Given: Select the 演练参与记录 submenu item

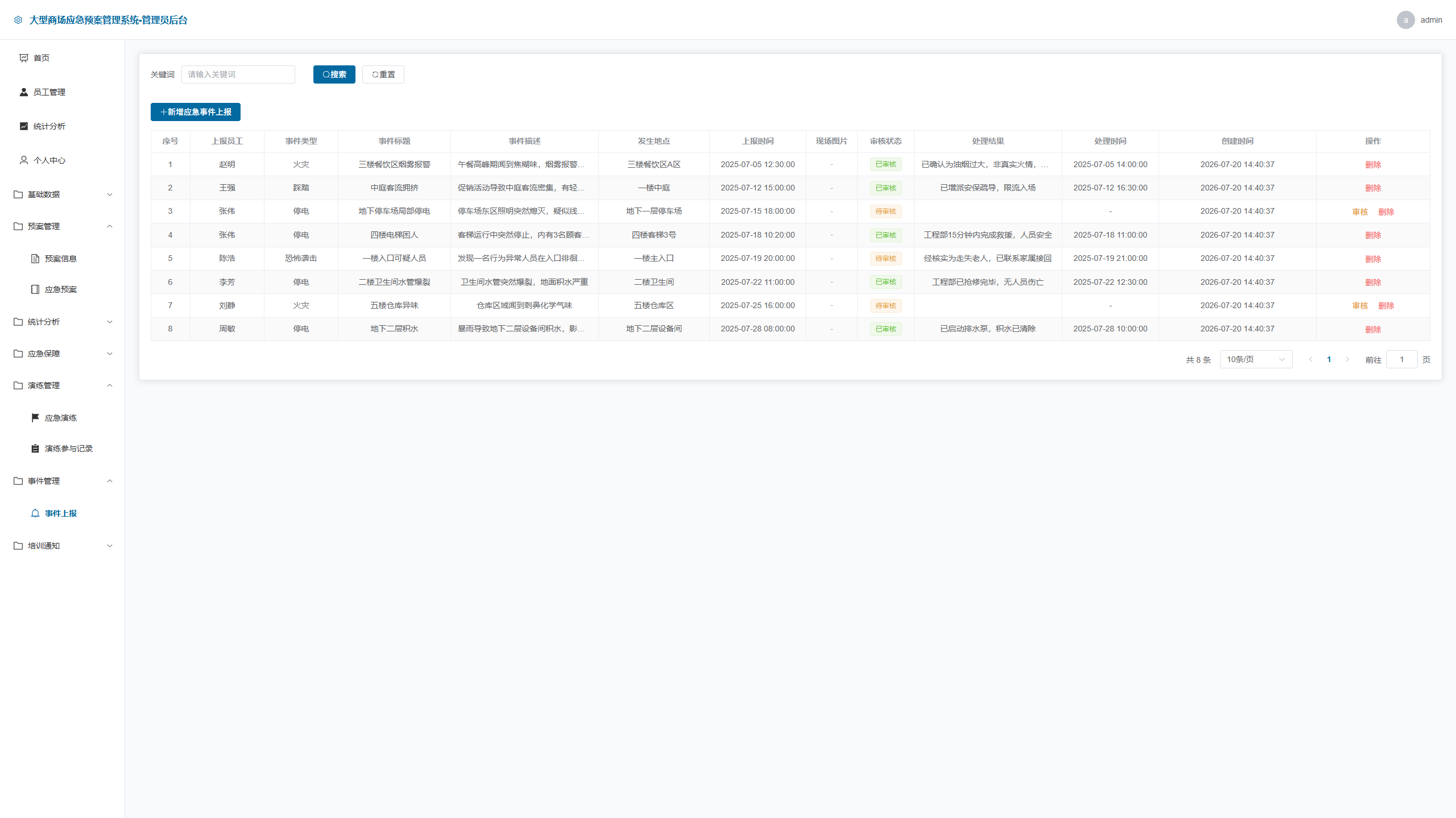Looking at the screenshot, I should 63,449.
